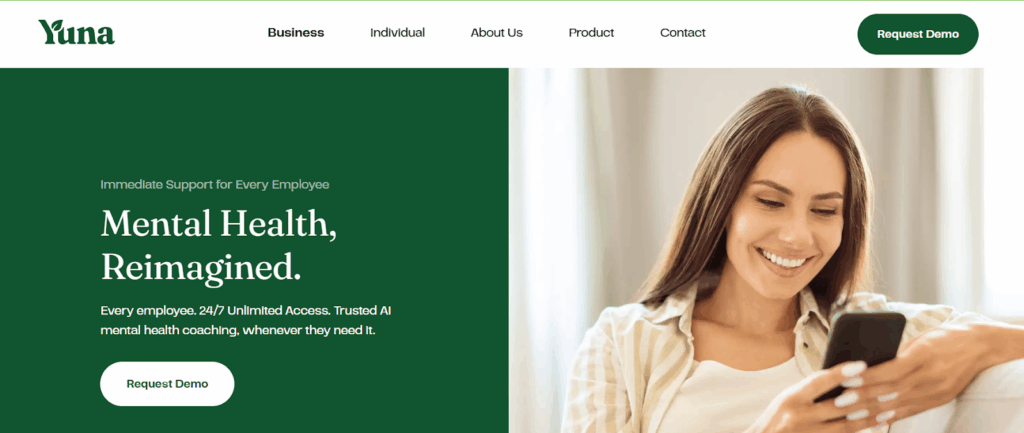The height and width of the screenshot is (433, 1024).
Task: Click 'Immediate Support for Every Employee' tagline
Action: (x=215, y=185)
